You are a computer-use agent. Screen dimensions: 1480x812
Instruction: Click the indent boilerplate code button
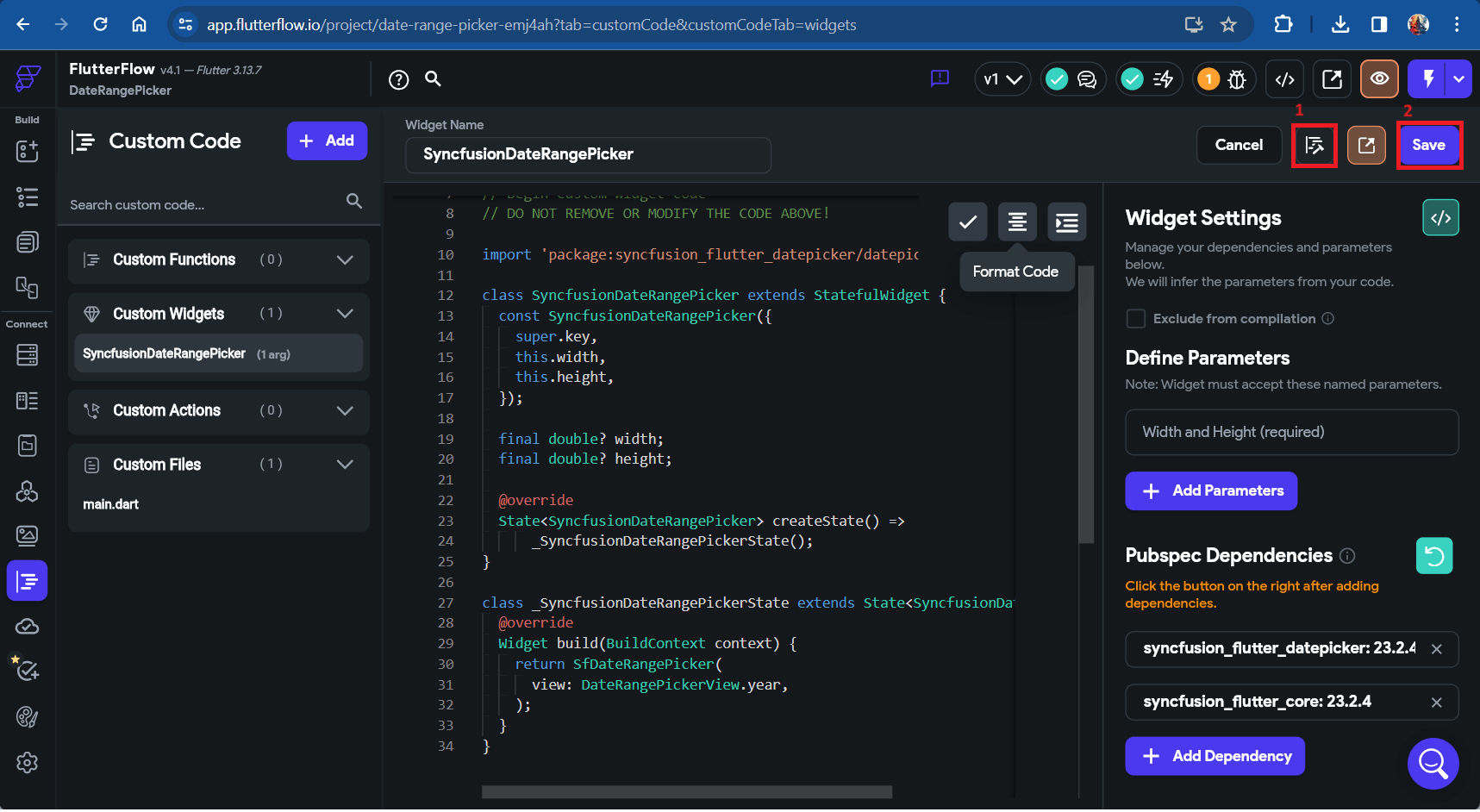point(1067,222)
